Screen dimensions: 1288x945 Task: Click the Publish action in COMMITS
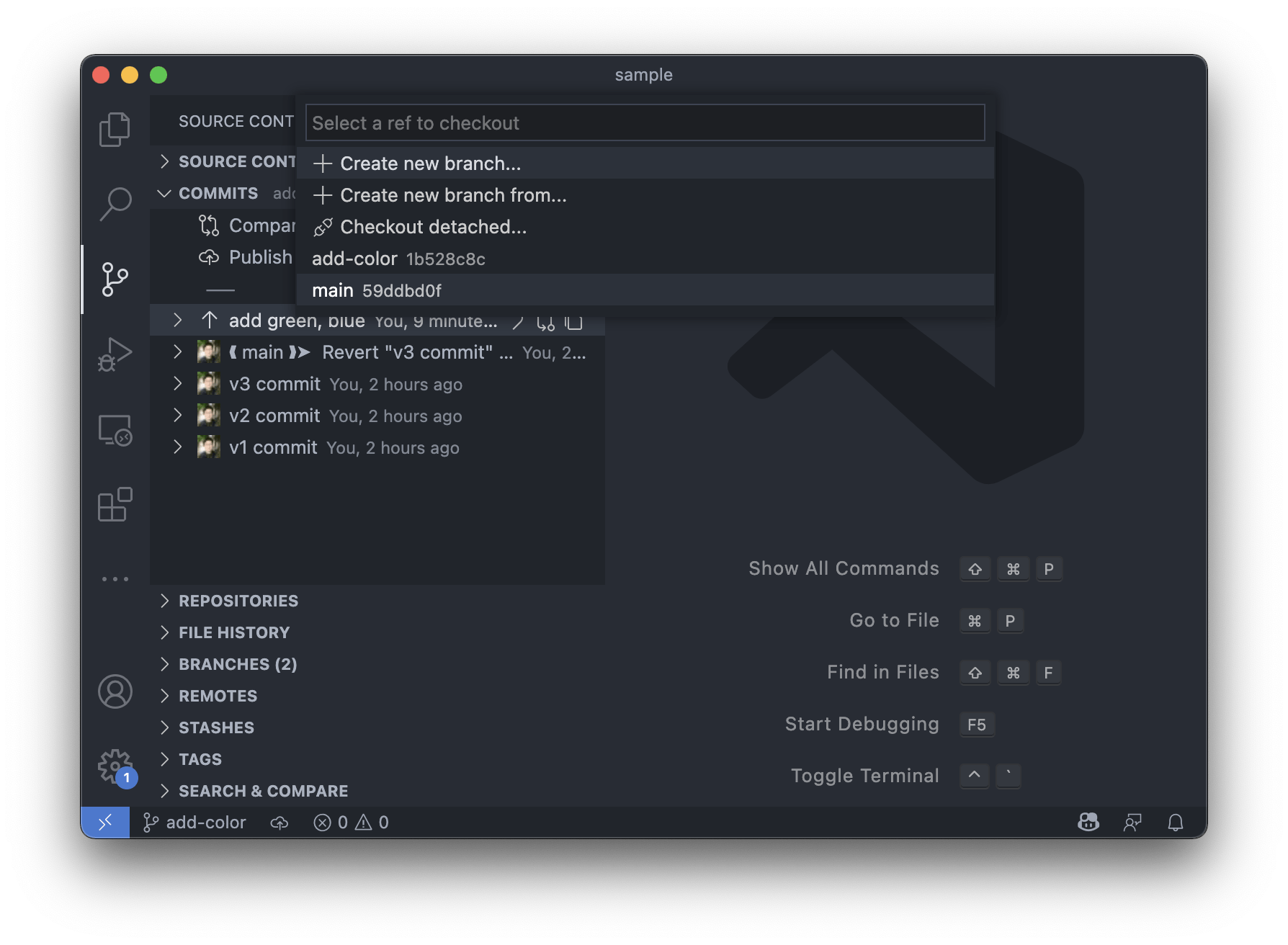260,256
